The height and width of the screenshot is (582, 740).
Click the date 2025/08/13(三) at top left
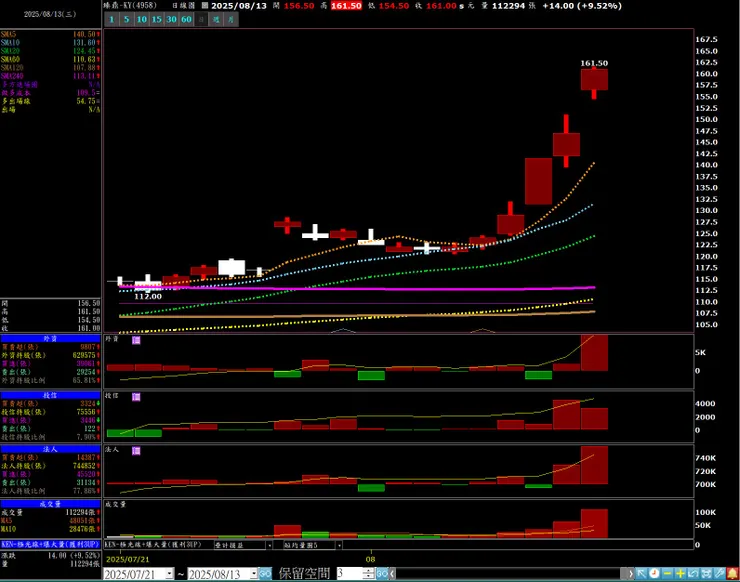pyautogui.click(x=50, y=14)
